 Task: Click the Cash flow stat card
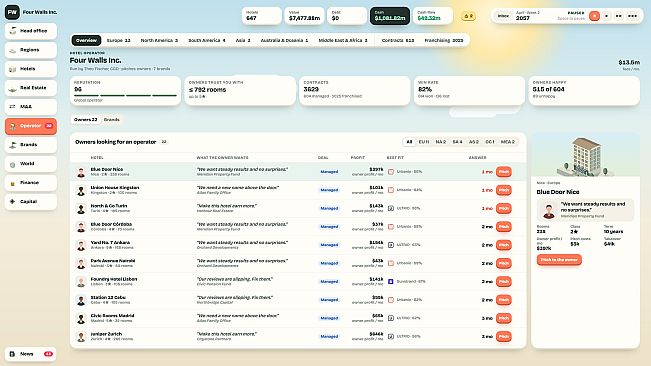pyautogui.click(x=433, y=16)
